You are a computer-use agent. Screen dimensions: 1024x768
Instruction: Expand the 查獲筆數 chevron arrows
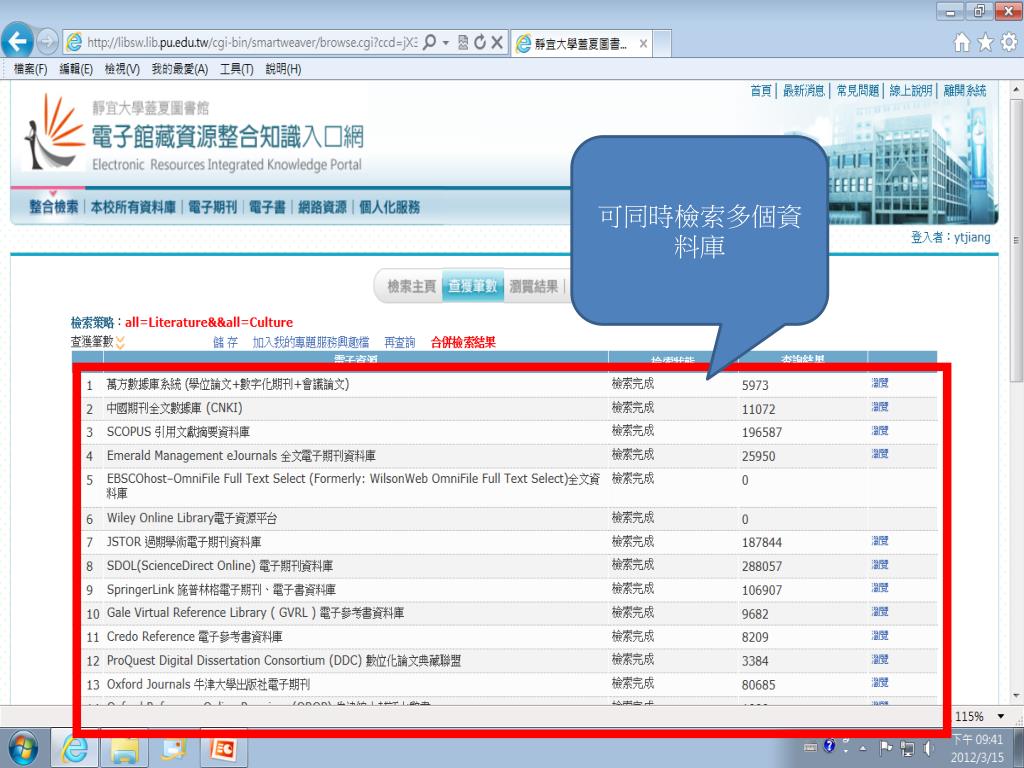pos(120,342)
